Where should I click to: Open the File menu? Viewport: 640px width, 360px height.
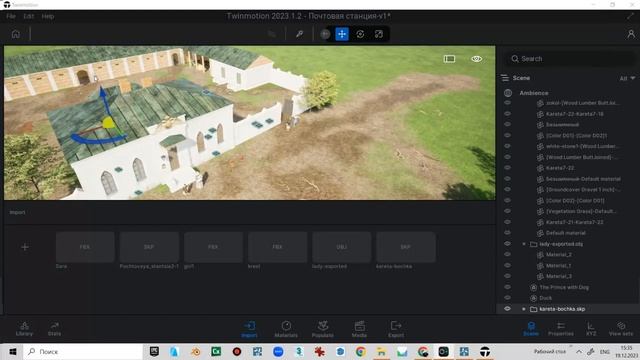11,16
